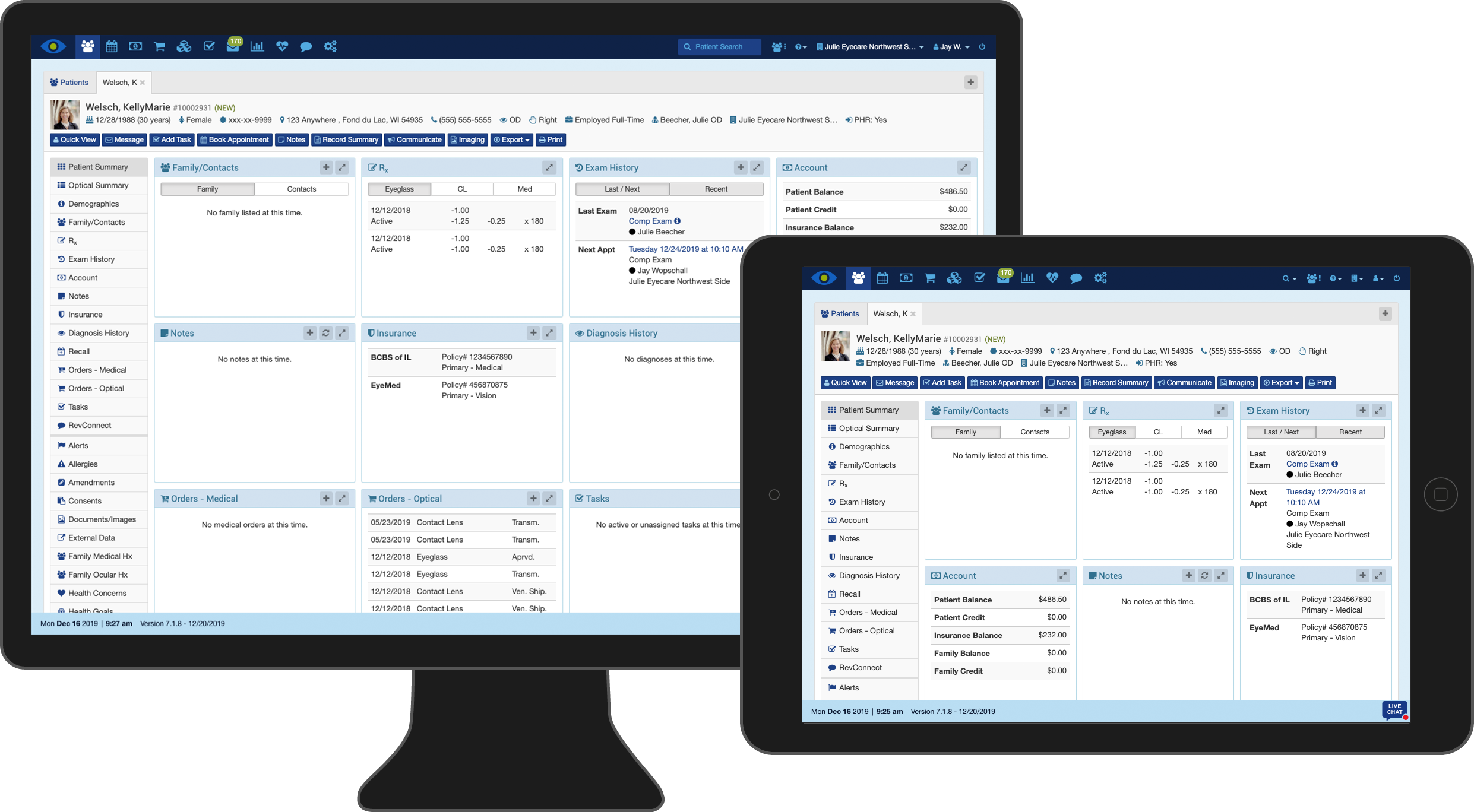Viewport: 1474px width, 812px height.
Task: Open the chat bubble messaging icon
Action: (306, 46)
